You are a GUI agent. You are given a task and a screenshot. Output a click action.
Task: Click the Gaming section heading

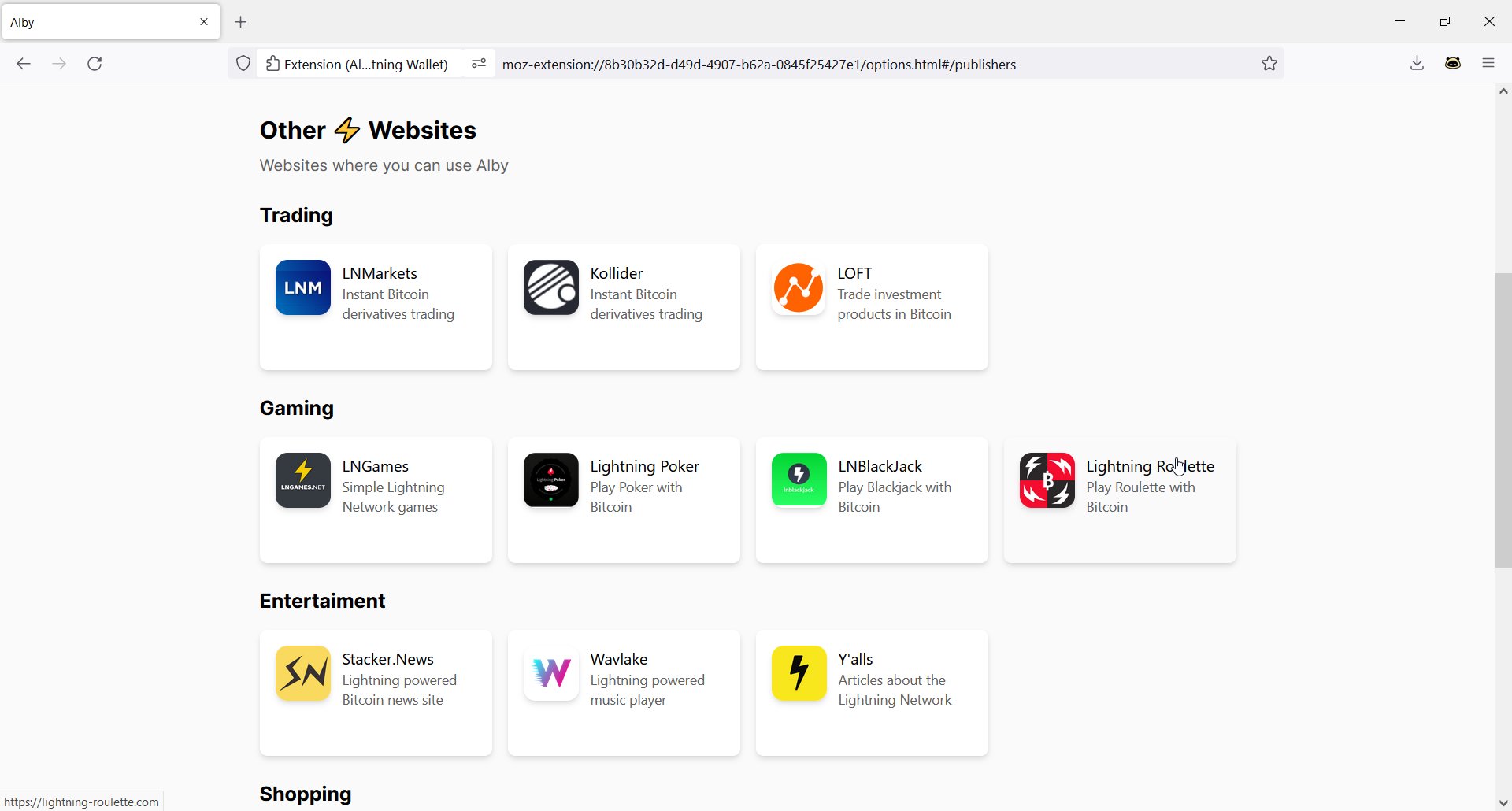click(x=297, y=408)
